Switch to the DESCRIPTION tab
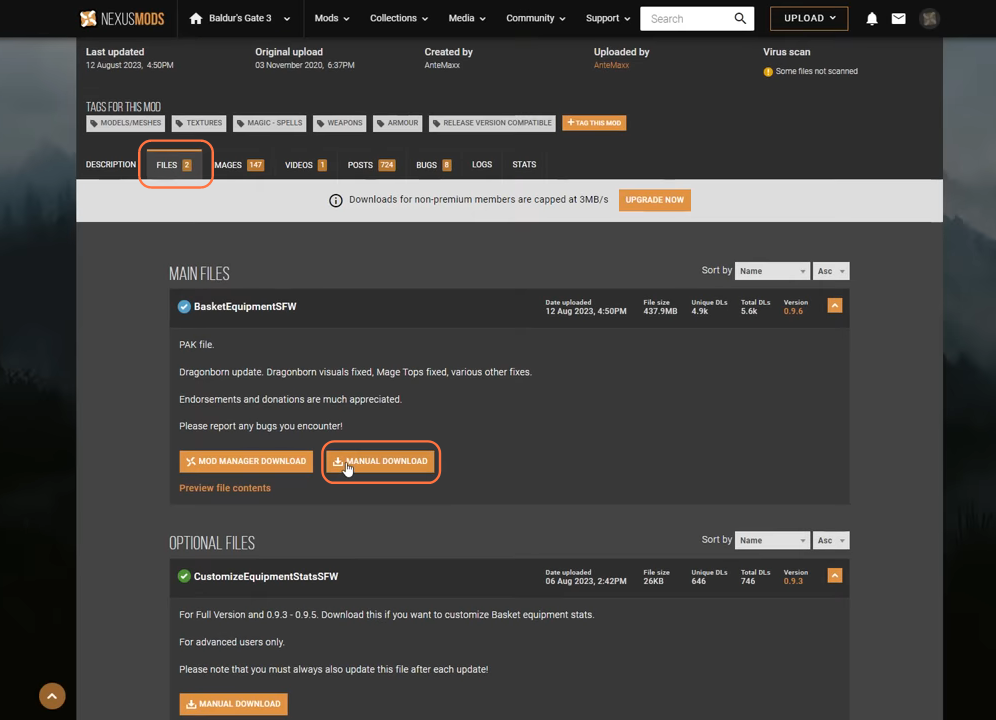 [x=111, y=165]
